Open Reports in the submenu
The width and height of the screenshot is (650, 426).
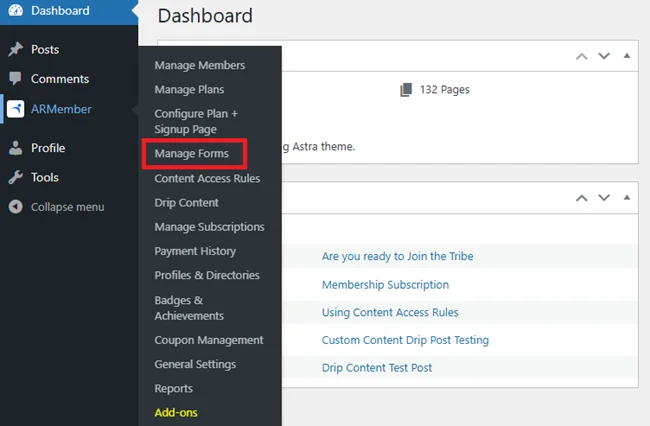tap(174, 389)
